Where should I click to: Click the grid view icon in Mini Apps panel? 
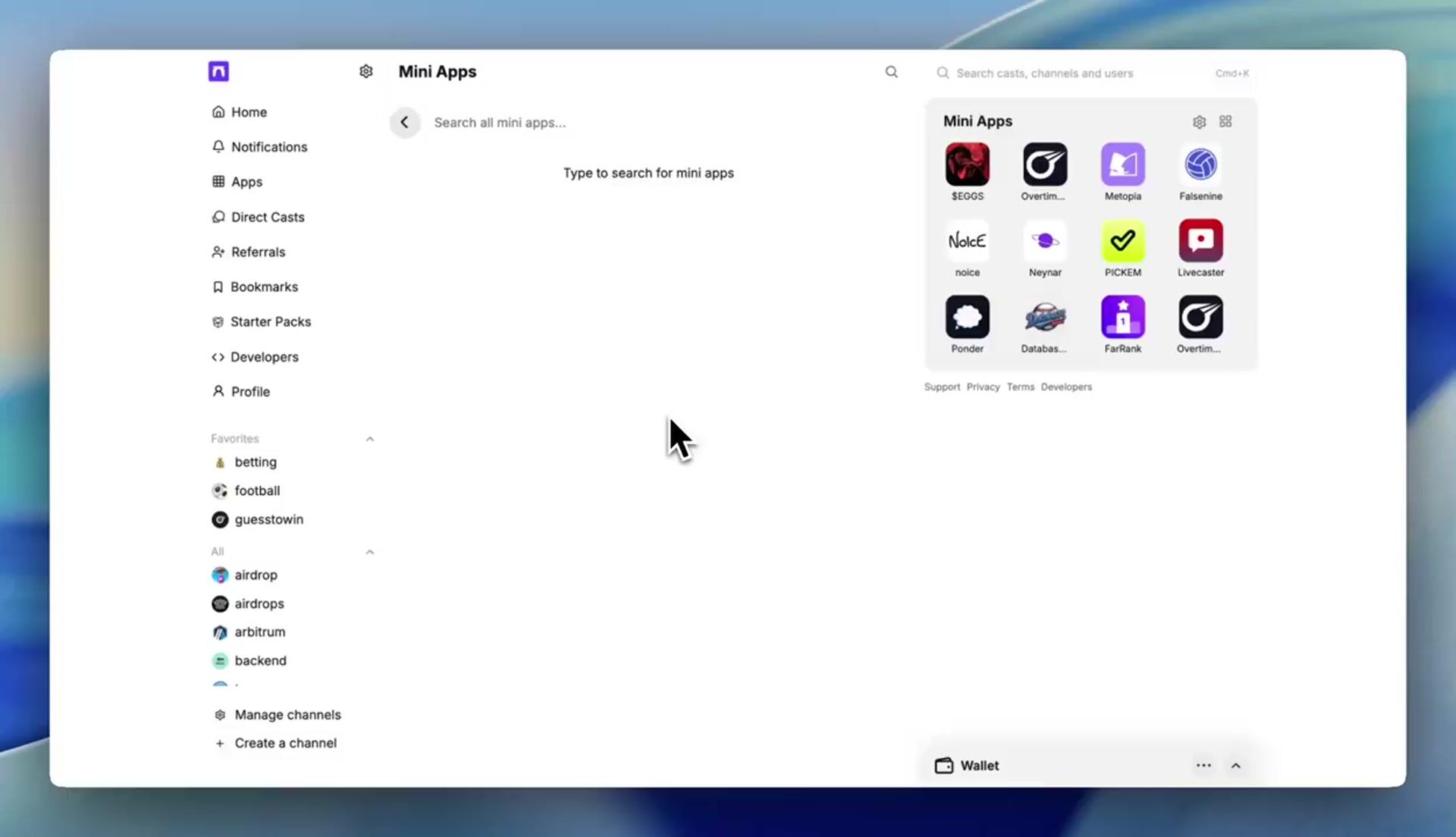click(1225, 122)
